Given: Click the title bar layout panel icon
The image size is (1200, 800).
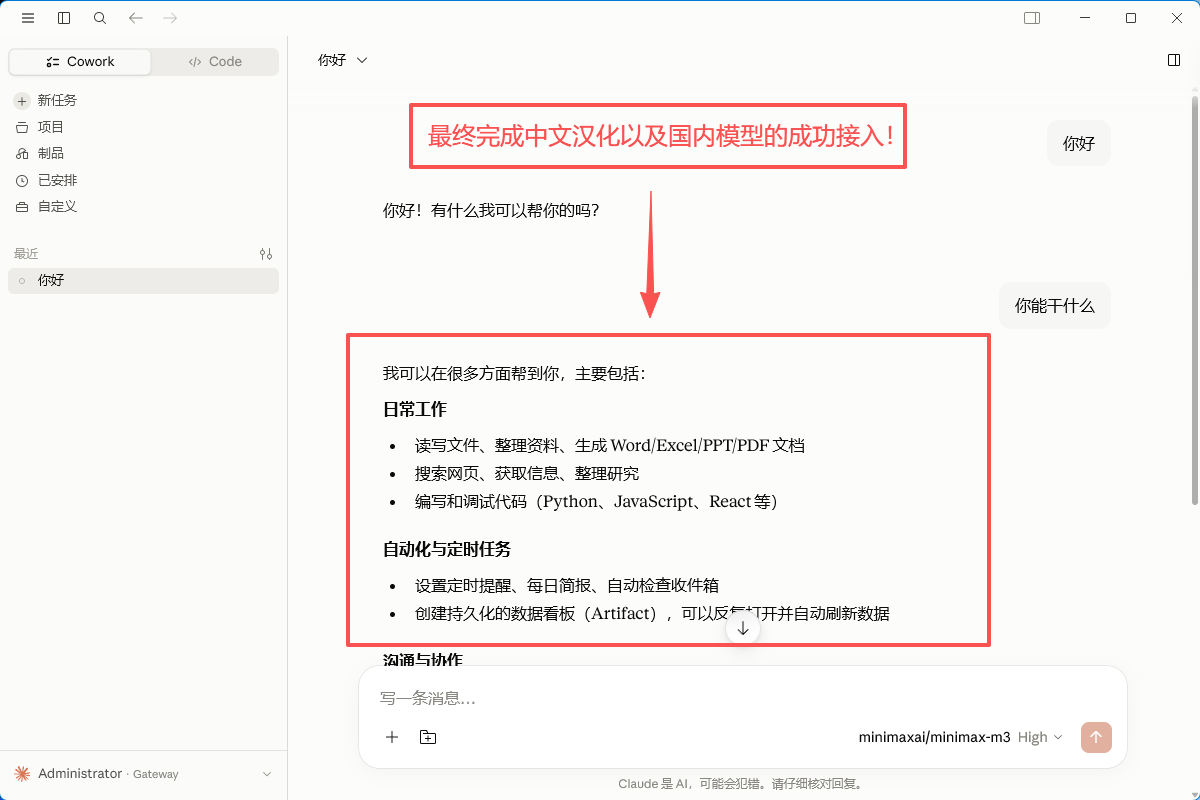Looking at the screenshot, I should (x=1032, y=18).
